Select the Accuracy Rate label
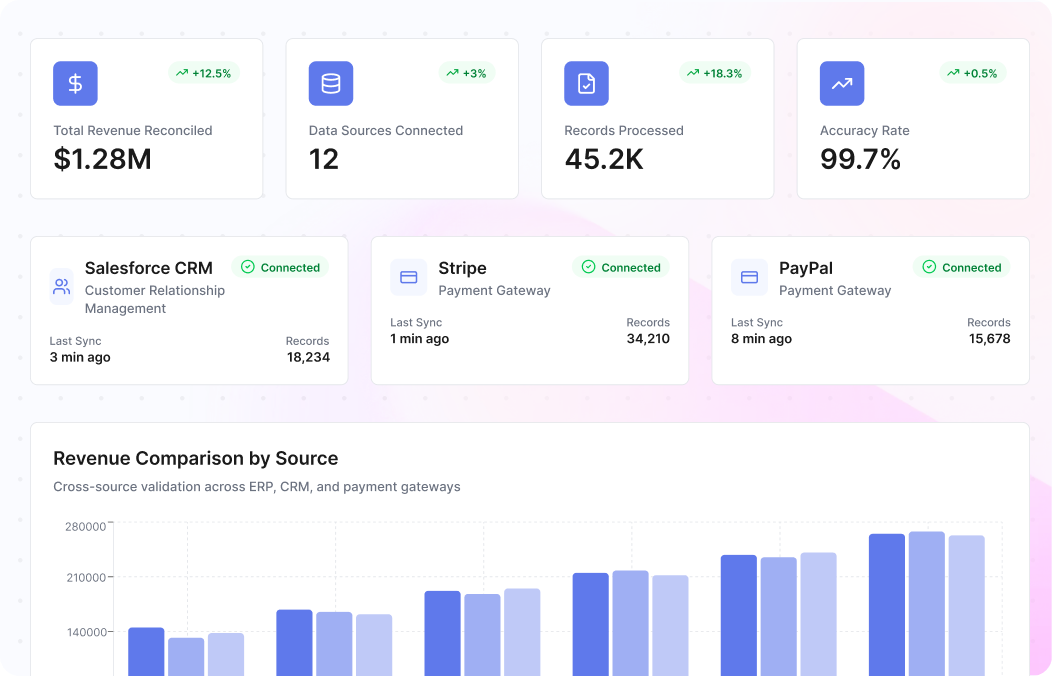This screenshot has height=676, width=1052. coord(865,131)
